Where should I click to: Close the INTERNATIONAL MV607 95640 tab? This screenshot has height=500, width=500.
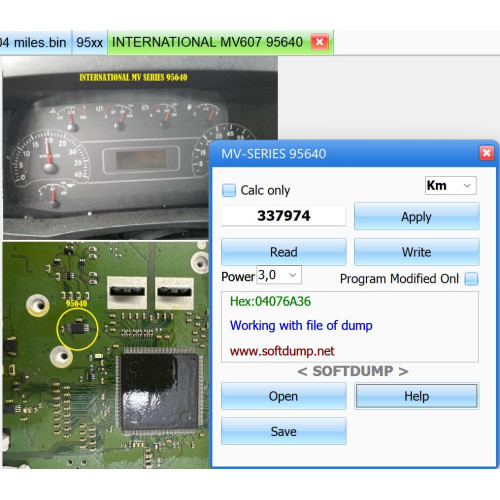pyautogui.click(x=319, y=42)
